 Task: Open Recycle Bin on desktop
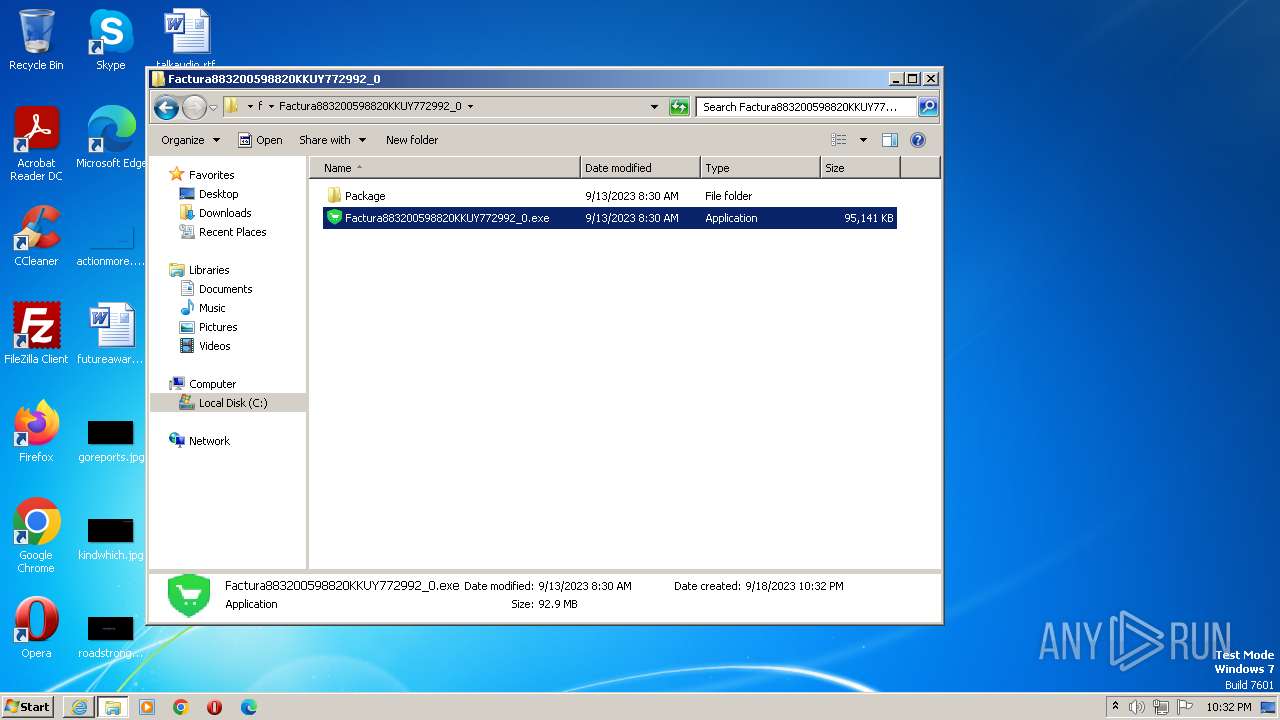(36, 41)
